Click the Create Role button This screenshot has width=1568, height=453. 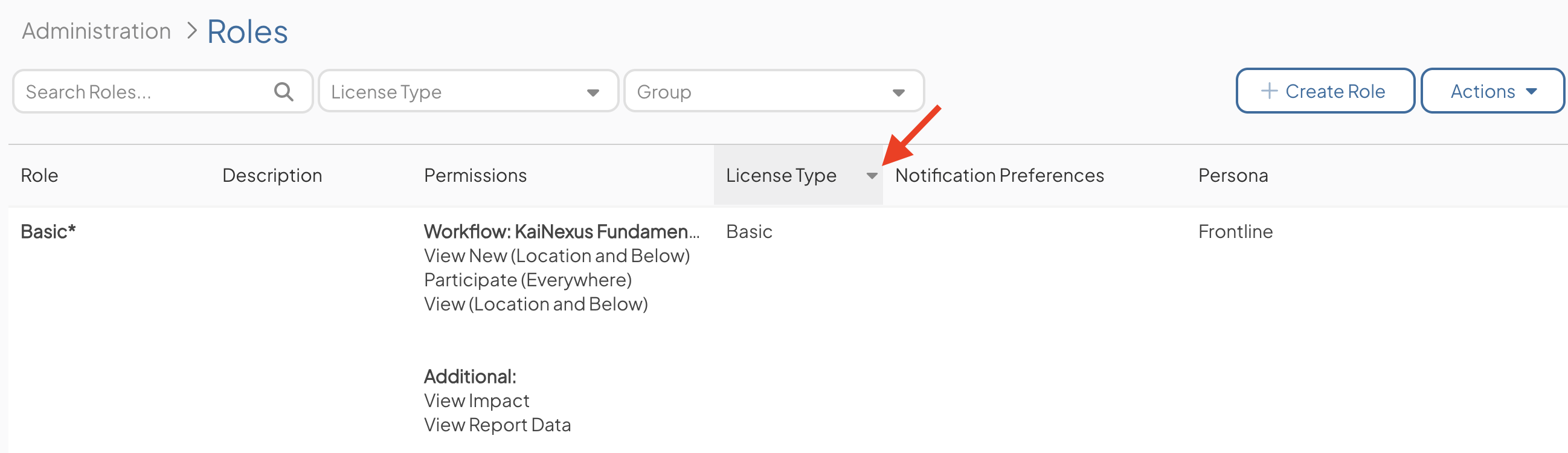[1325, 91]
